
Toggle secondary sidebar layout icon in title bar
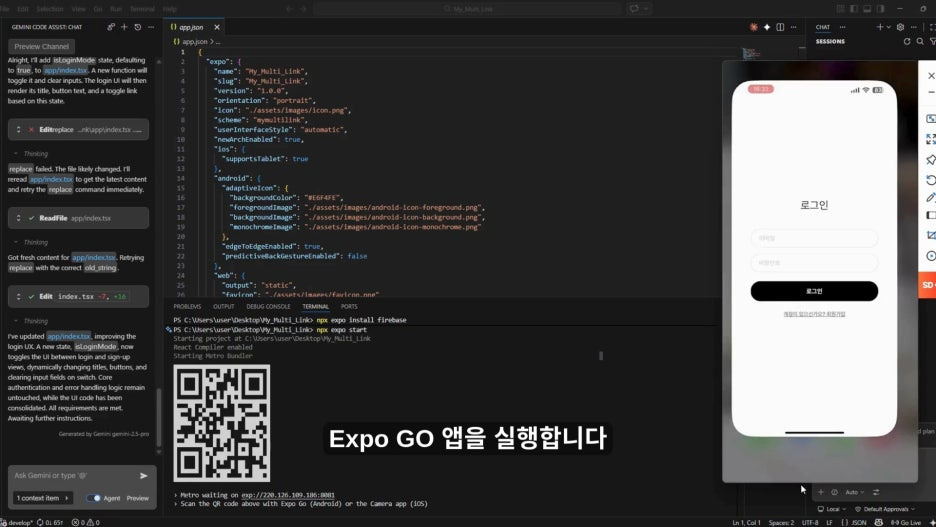click(880, 9)
